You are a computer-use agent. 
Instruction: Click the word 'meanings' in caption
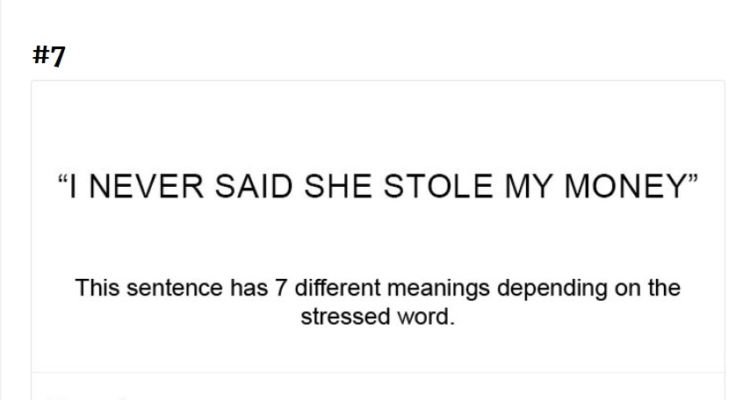click(438, 289)
